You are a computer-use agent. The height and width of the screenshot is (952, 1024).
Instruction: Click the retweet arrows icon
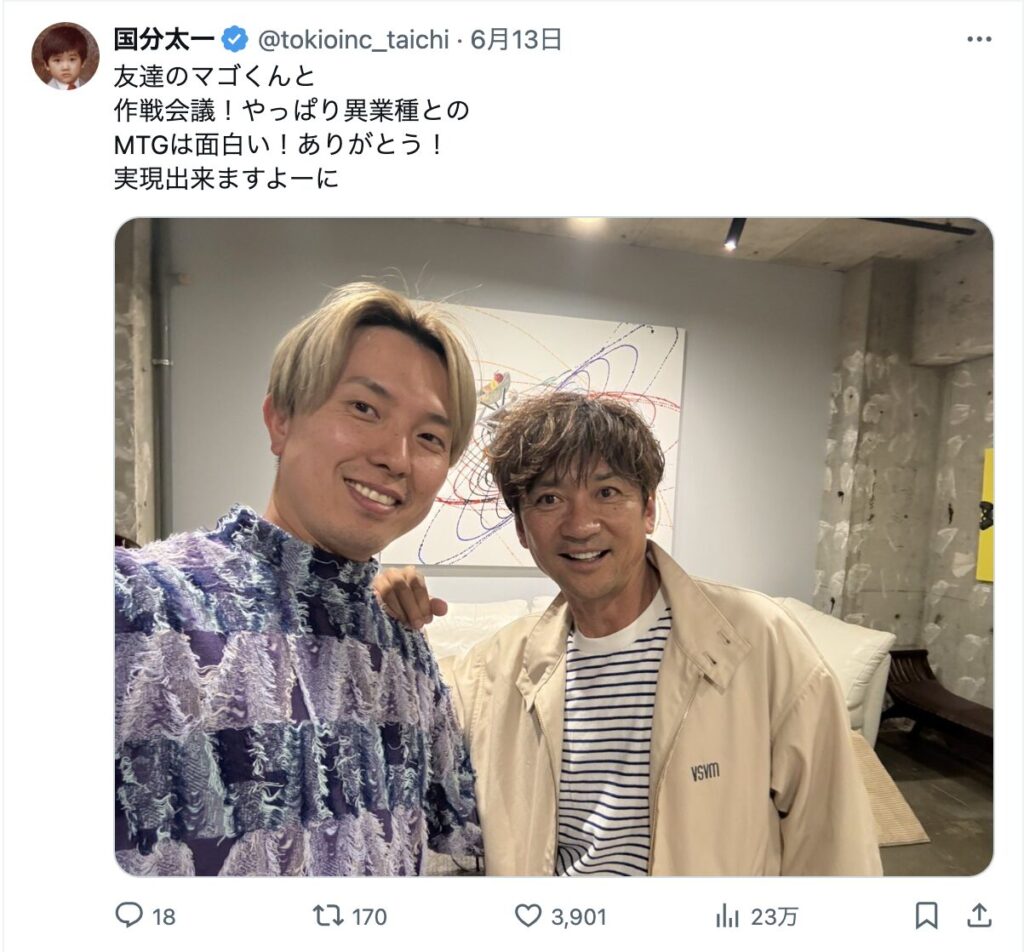(328, 915)
